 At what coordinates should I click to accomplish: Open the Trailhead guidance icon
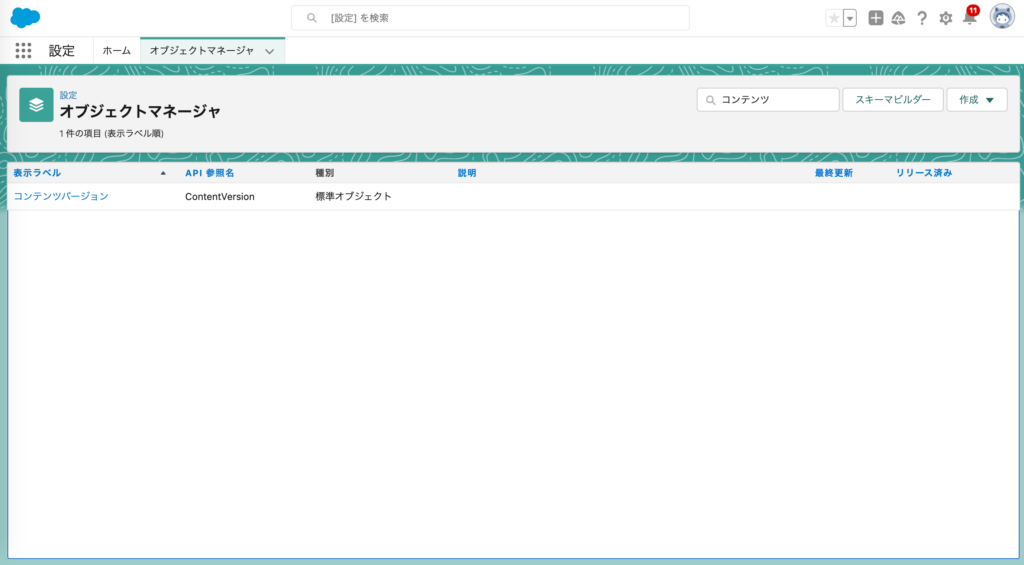pyautogui.click(x=898, y=18)
